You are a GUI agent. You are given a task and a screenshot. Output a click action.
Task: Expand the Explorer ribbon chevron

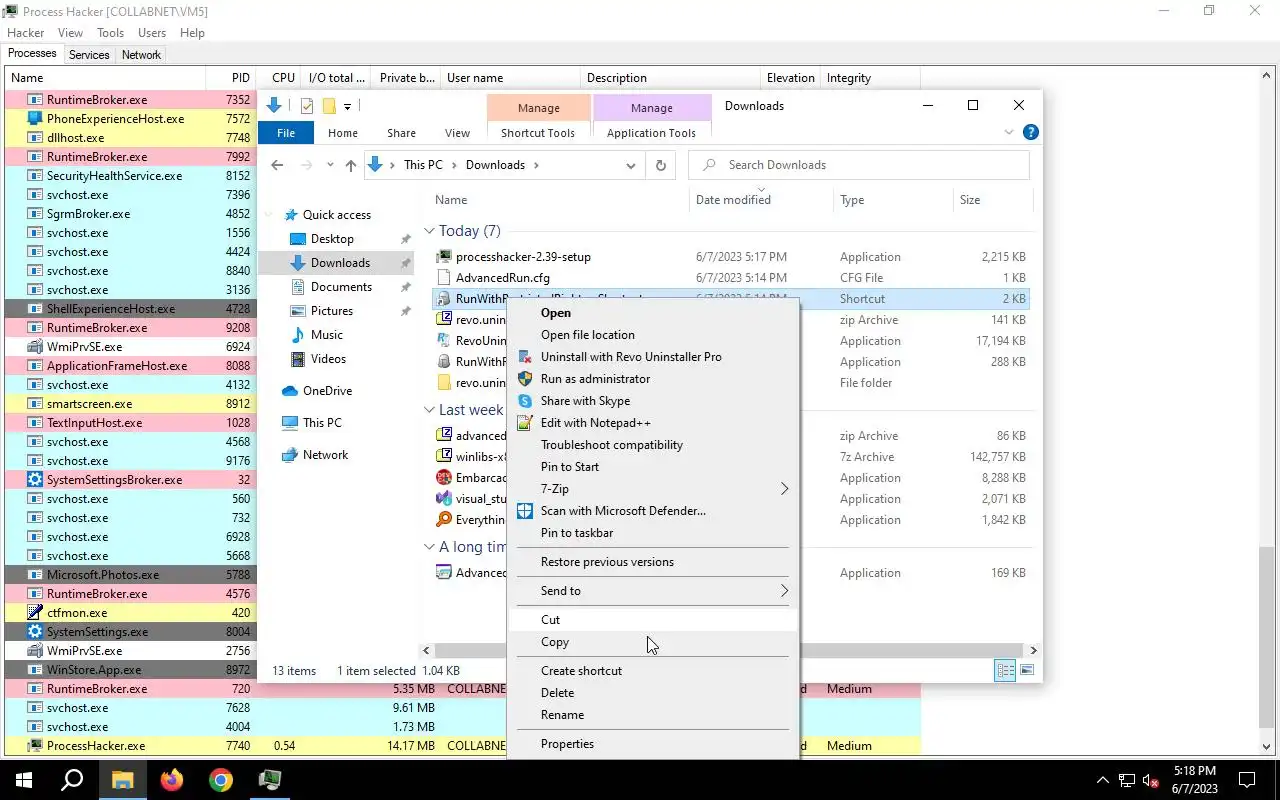pos(1009,132)
